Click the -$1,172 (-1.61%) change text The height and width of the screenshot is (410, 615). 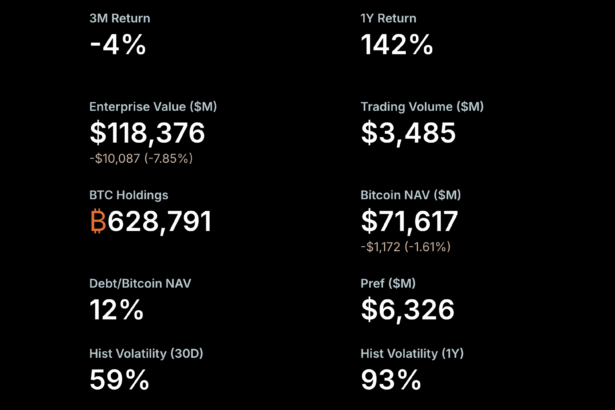click(405, 246)
